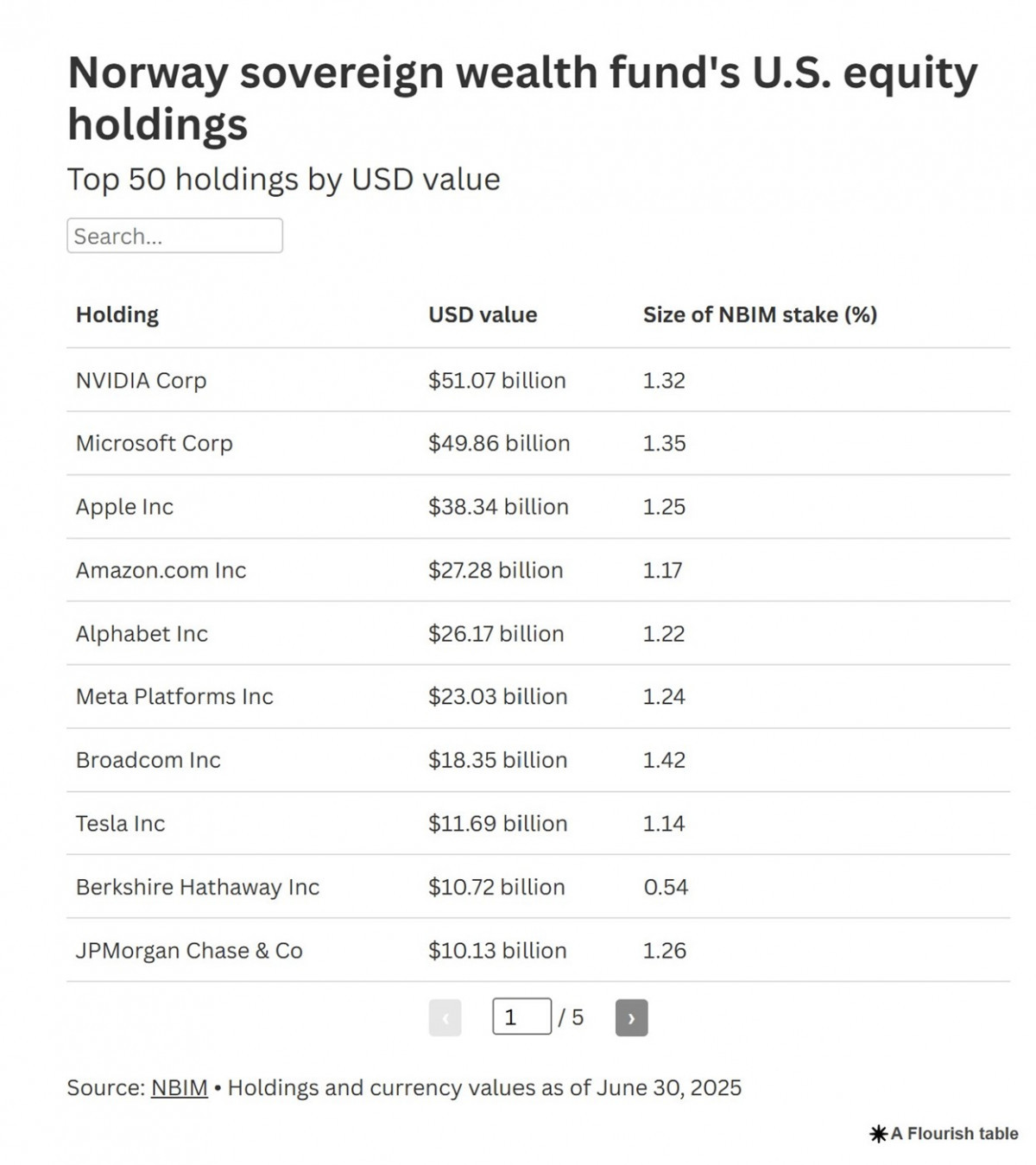Click the Amazon.com Inc holding cell
This screenshot has width=1036, height=1165.
point(161,570)
